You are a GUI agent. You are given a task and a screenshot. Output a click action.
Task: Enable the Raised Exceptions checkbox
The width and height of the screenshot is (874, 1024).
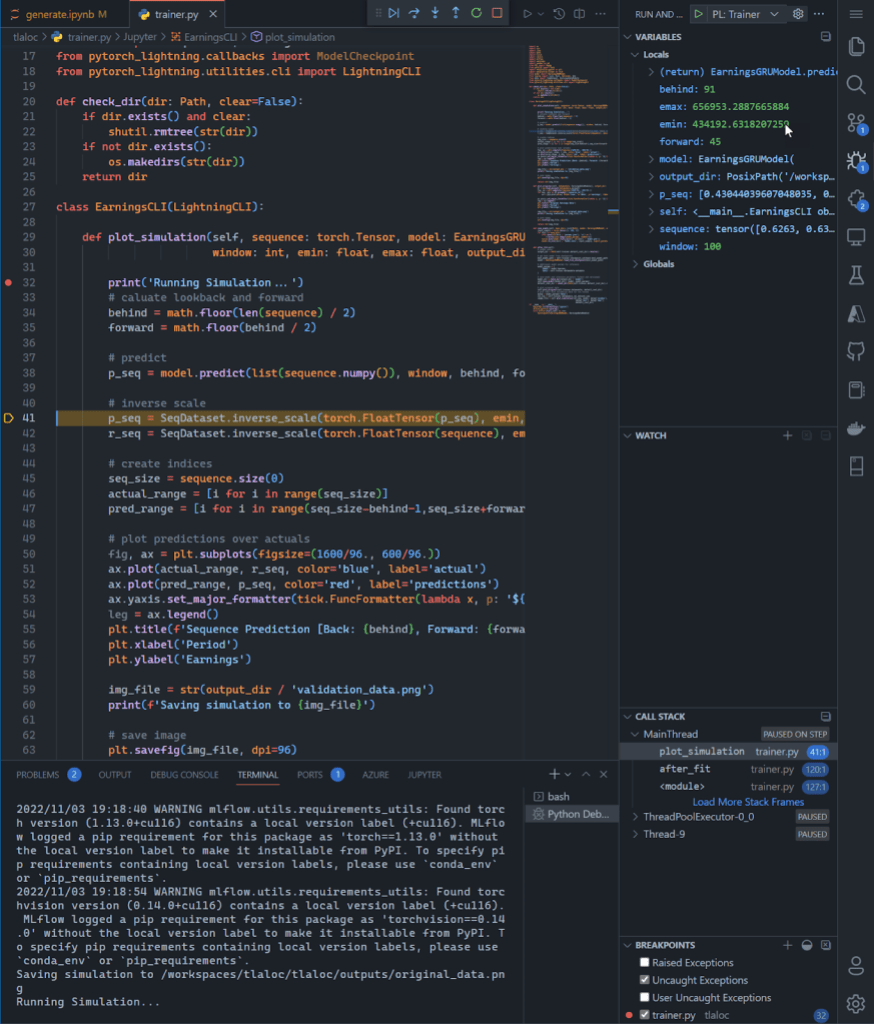[645, 963]
